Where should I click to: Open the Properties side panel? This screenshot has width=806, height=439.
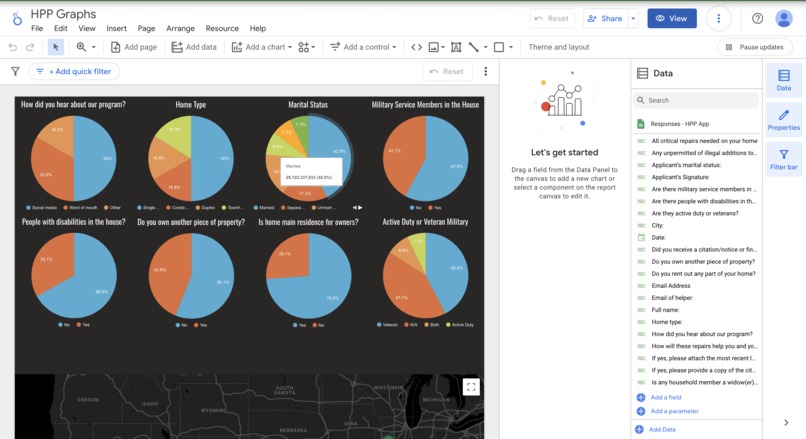(x=783, y=120)
